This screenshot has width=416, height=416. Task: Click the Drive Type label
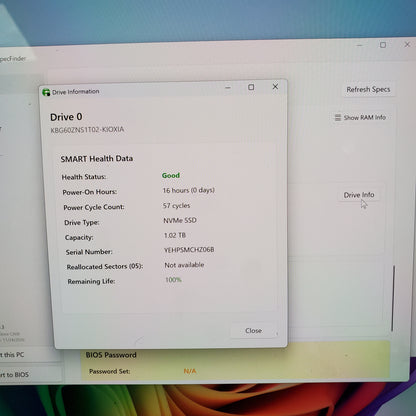pos(82,223)
